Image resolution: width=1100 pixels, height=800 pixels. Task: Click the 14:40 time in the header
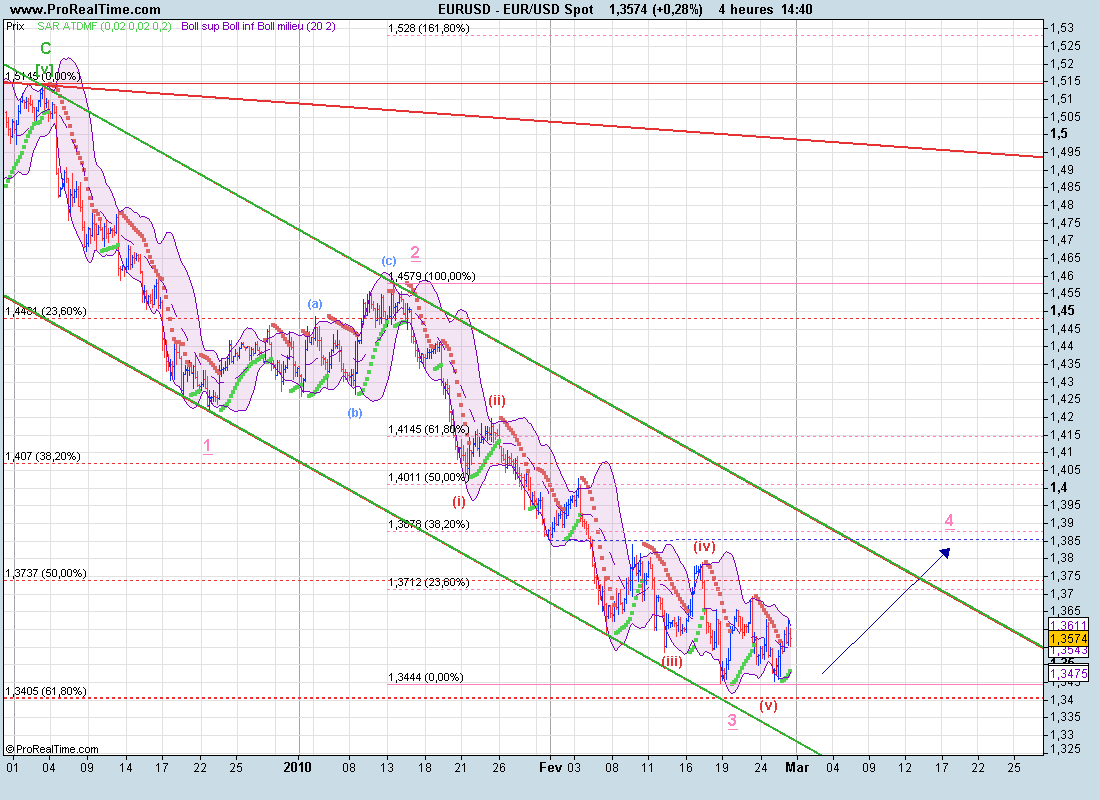click(796, 10)
